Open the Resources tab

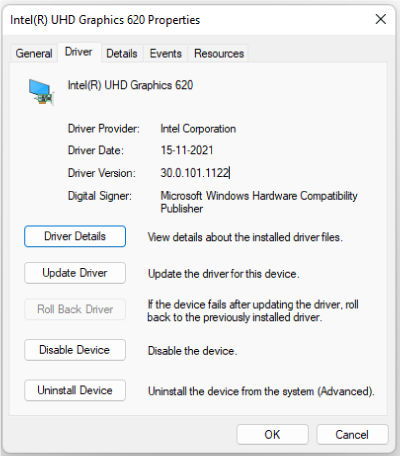click(x=219, y=53)
